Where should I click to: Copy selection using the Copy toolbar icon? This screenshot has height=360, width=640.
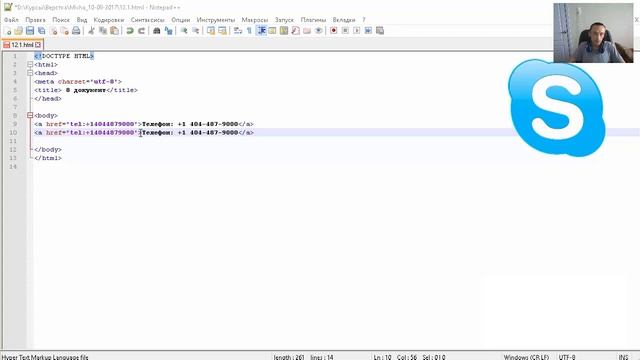tap(103, 31)
